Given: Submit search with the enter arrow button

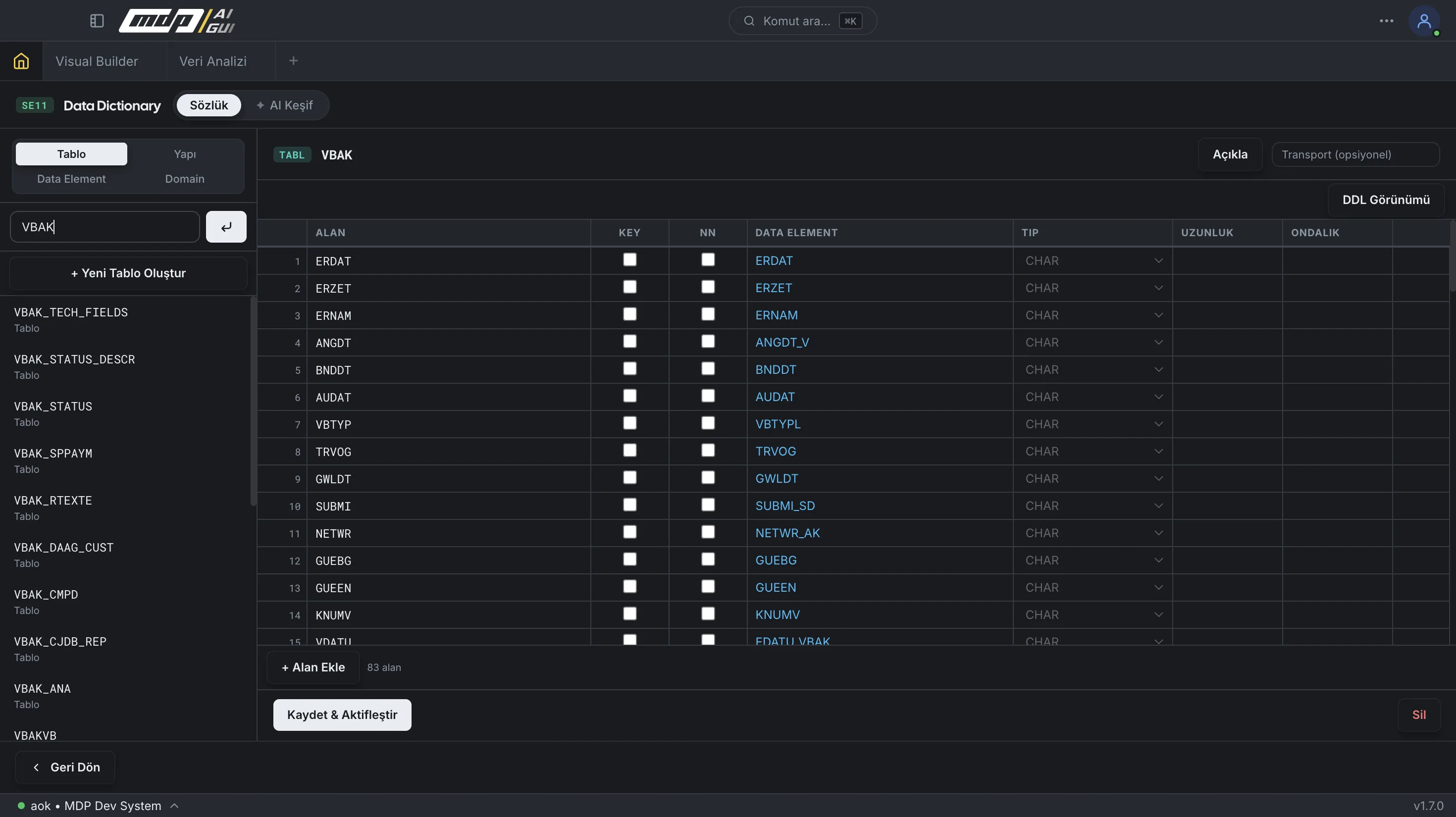Looking at the screenshot, I should pos(226,227).
